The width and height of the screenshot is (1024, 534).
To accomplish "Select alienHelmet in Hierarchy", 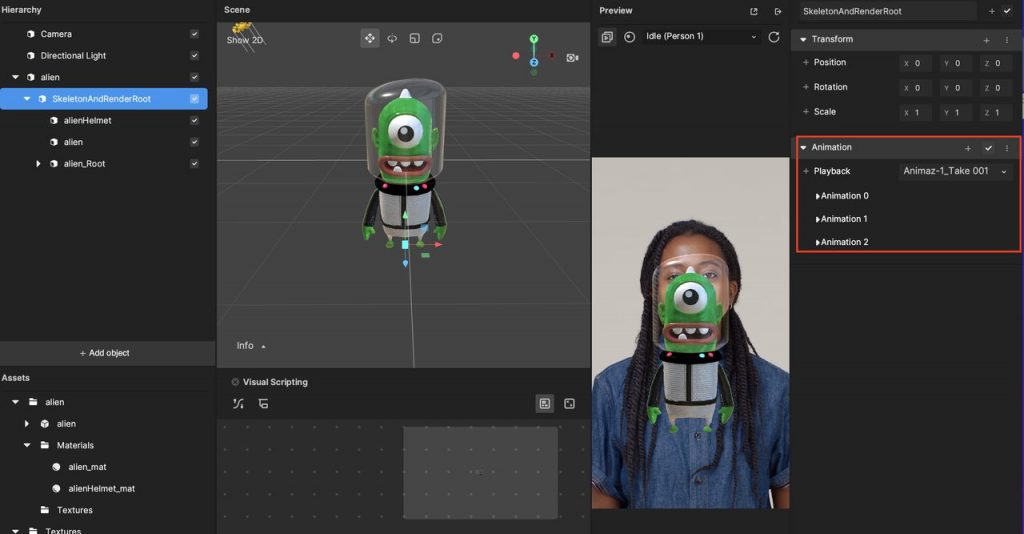I will [x=88, y=120].
